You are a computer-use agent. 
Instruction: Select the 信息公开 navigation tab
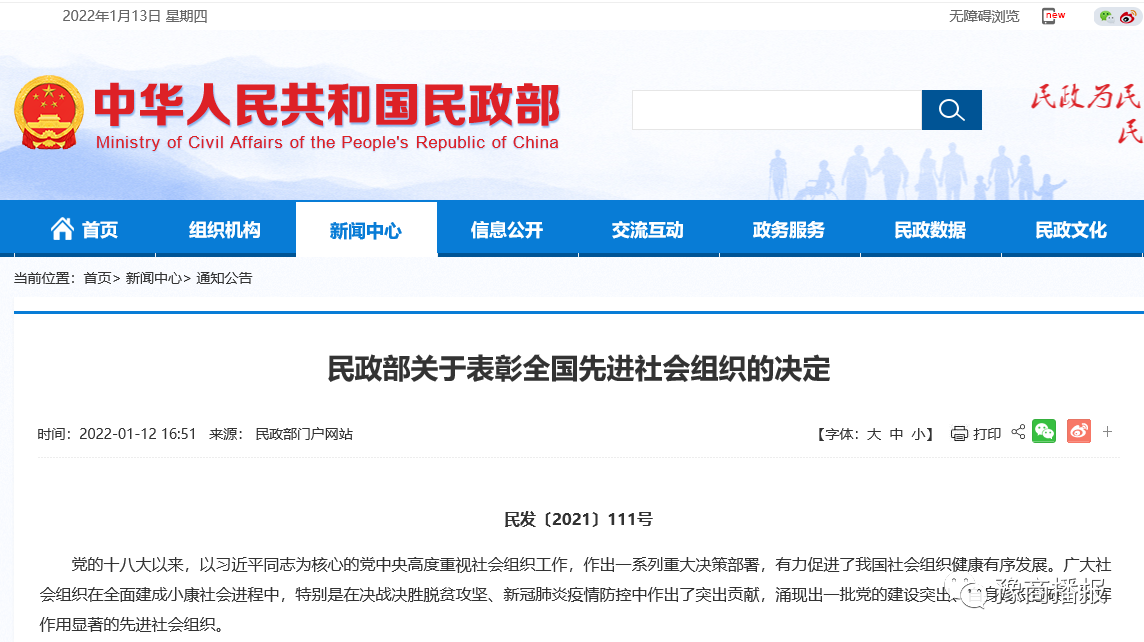[x=507, y=230]
